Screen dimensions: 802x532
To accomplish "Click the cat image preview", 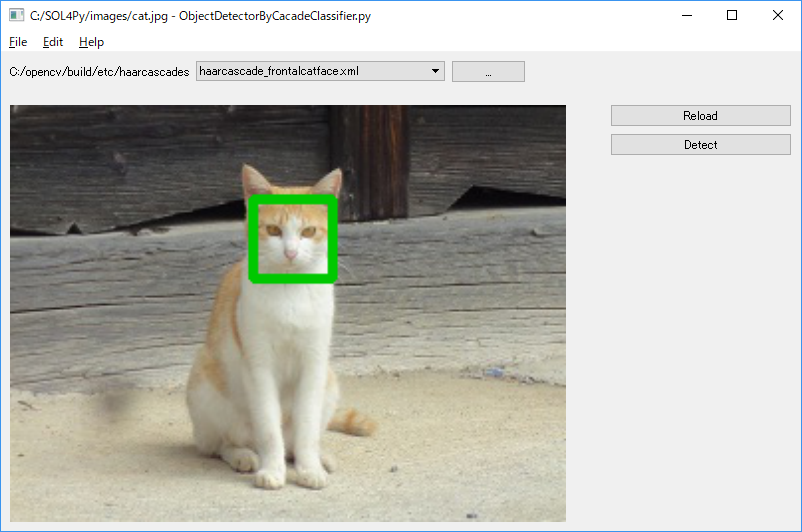I will (288, 314).
